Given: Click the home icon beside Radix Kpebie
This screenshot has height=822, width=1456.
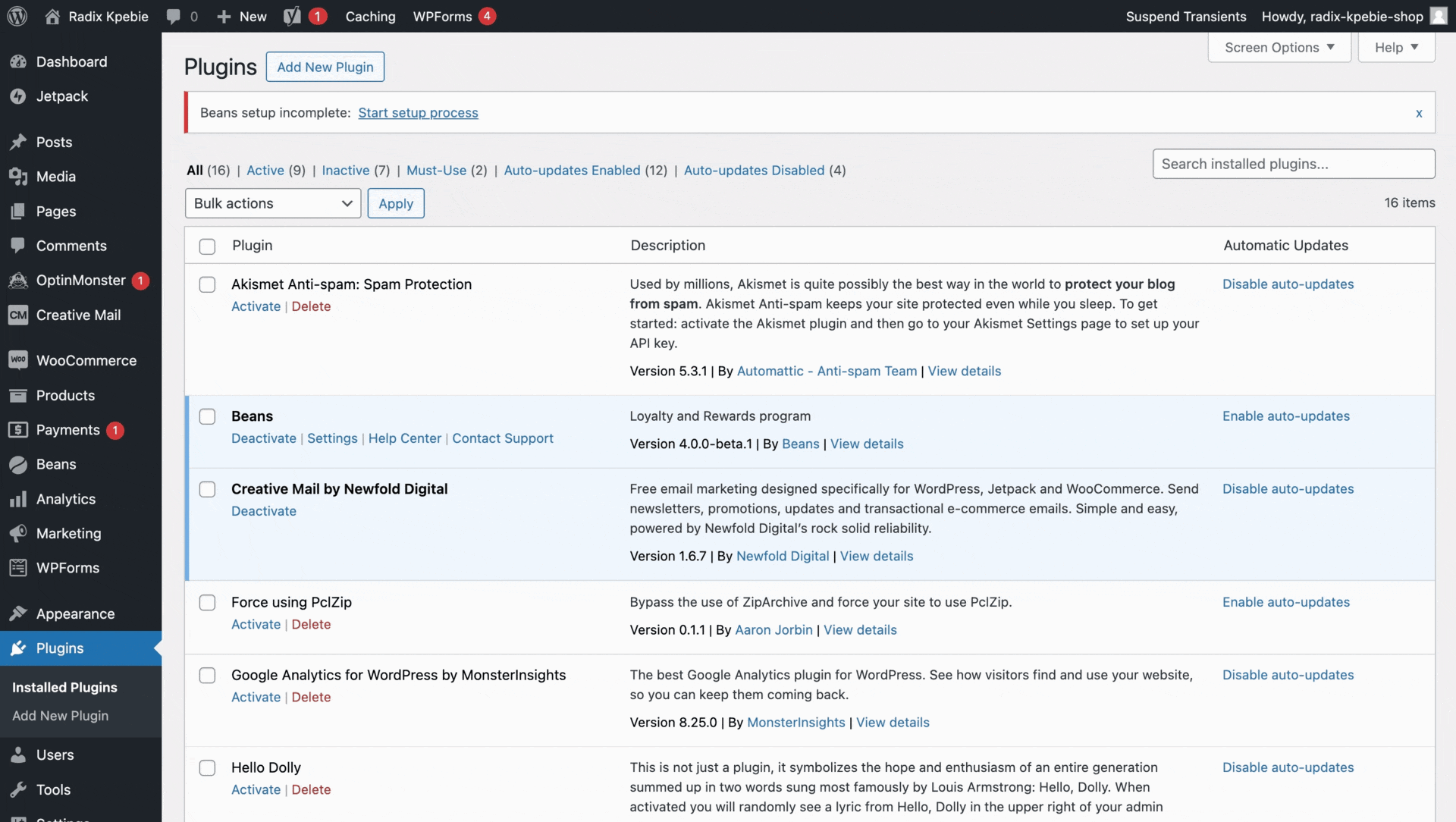Looking at the screenshot, I should tap(52, 16).
